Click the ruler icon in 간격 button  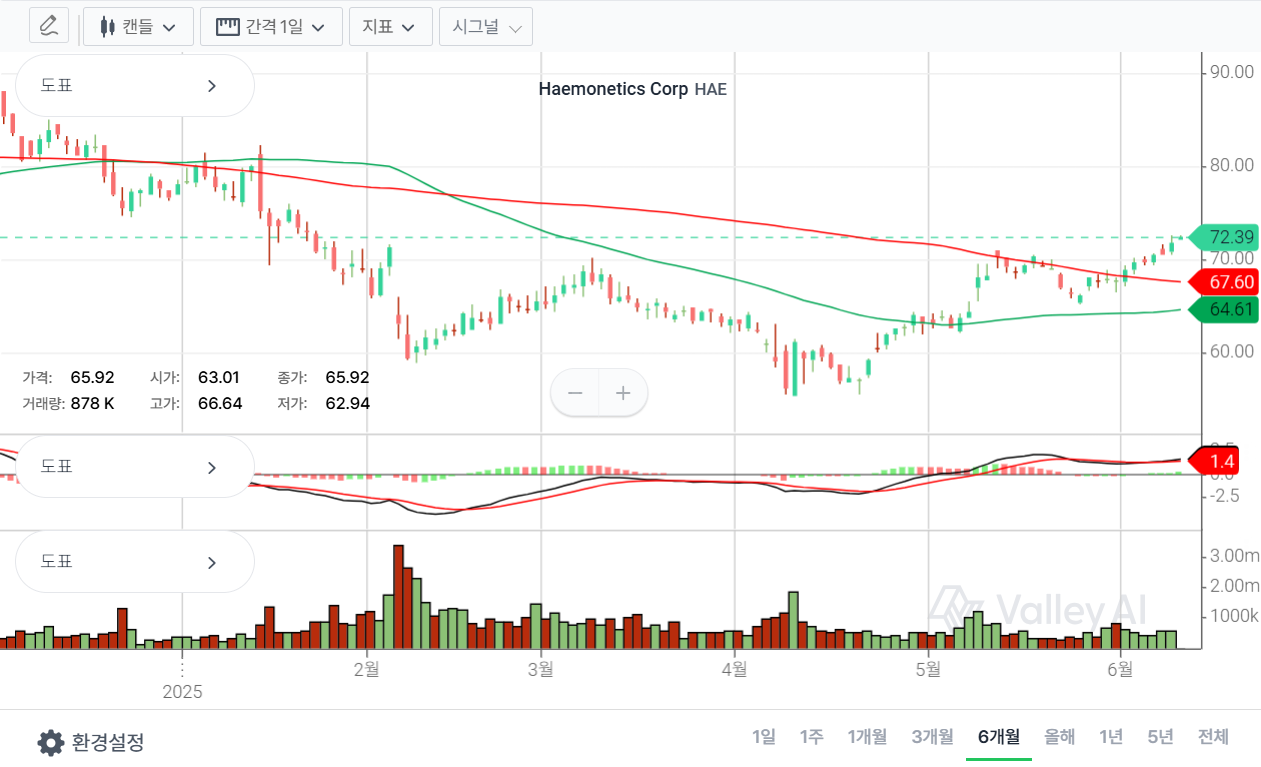coord(228,26)
